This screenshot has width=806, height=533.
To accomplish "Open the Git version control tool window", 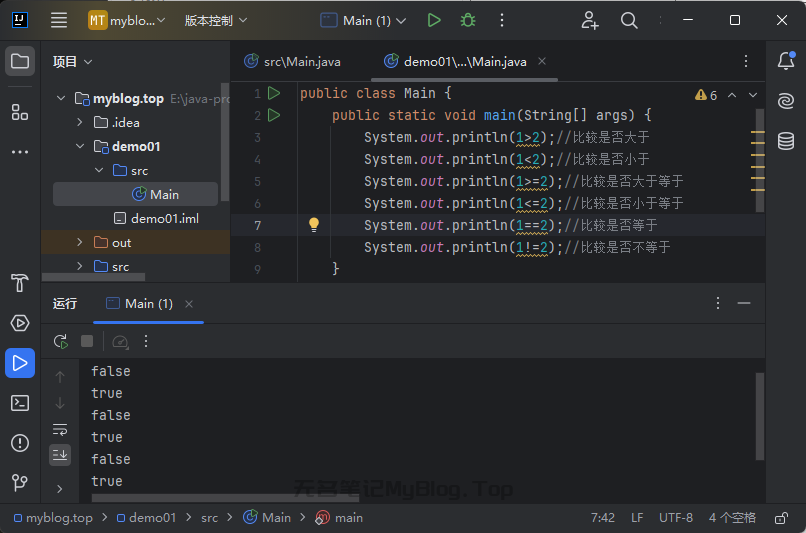I will click(x=20, y=482).
